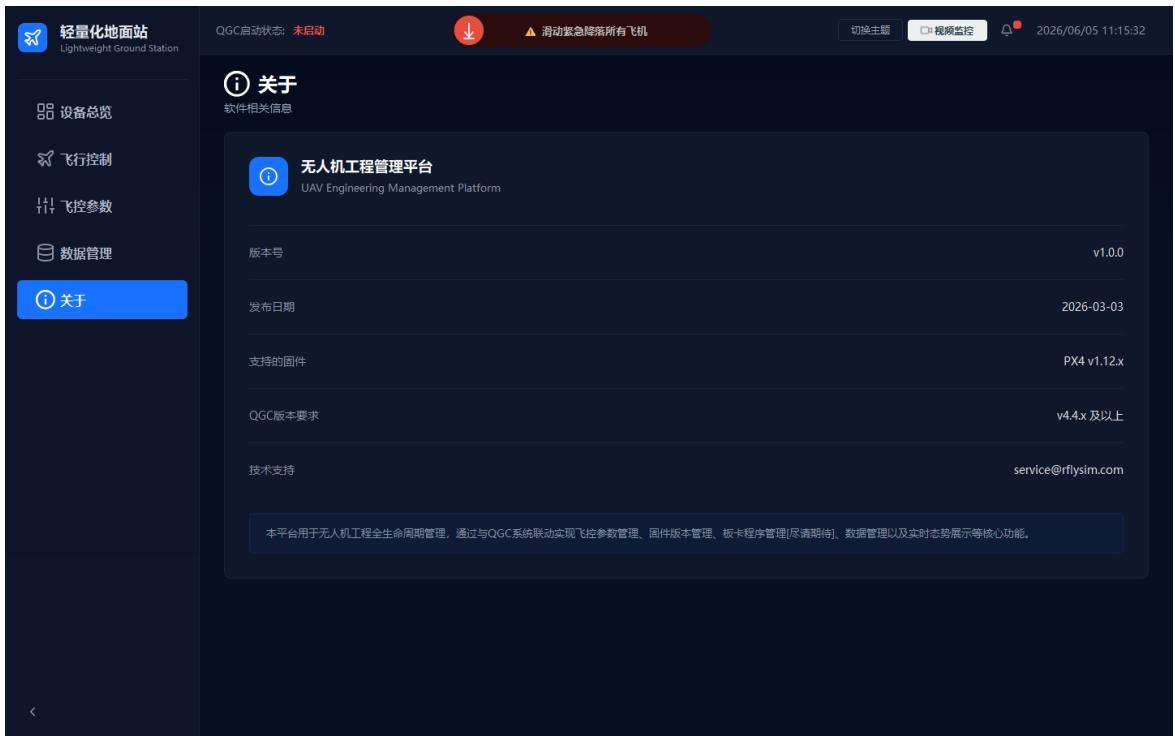
Task: Open 视频监控 video monitoring
Action: [x=947, y=31]
